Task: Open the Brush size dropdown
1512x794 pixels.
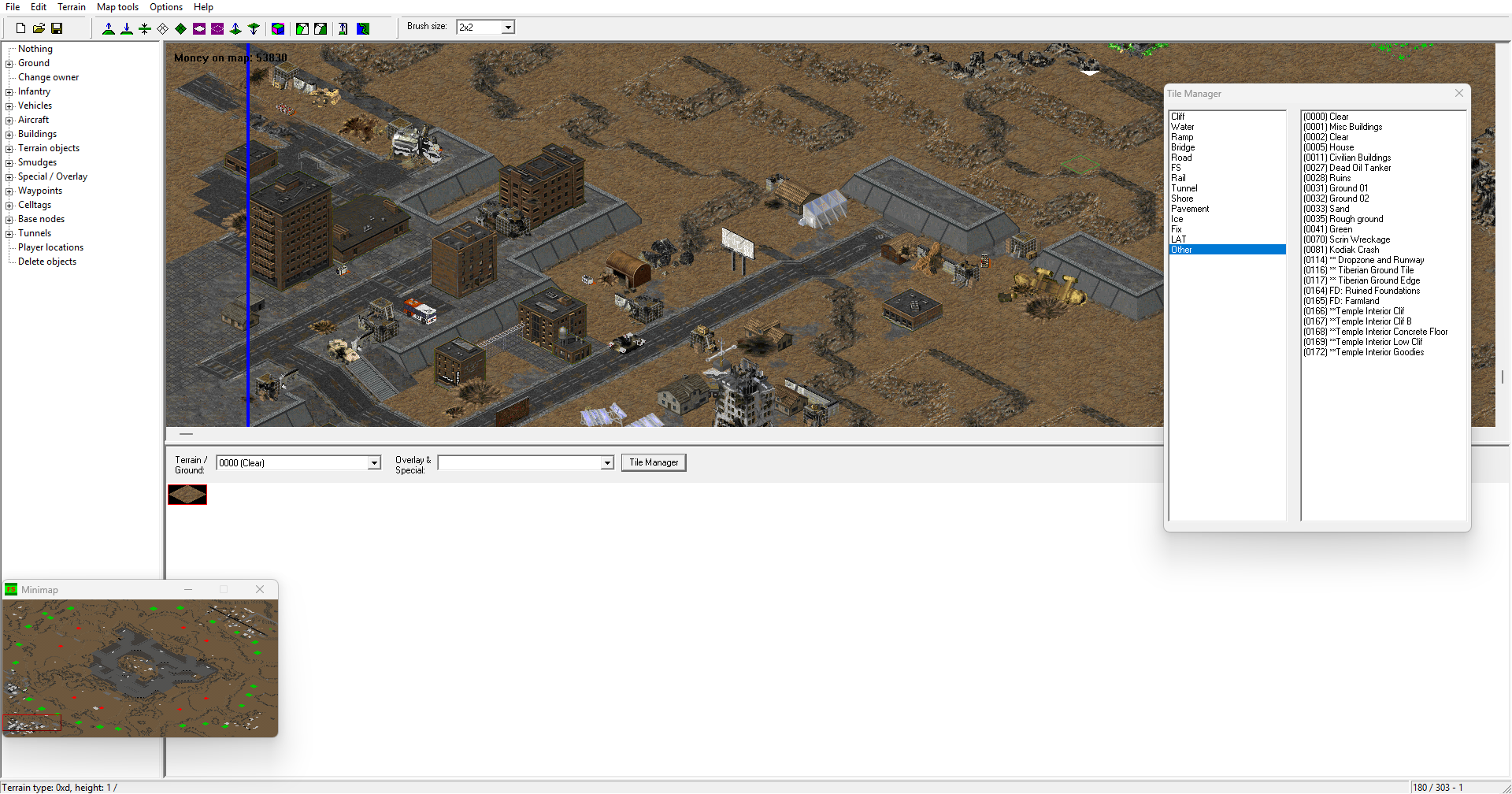Action: pyautogui.click(x=508, y=28)
